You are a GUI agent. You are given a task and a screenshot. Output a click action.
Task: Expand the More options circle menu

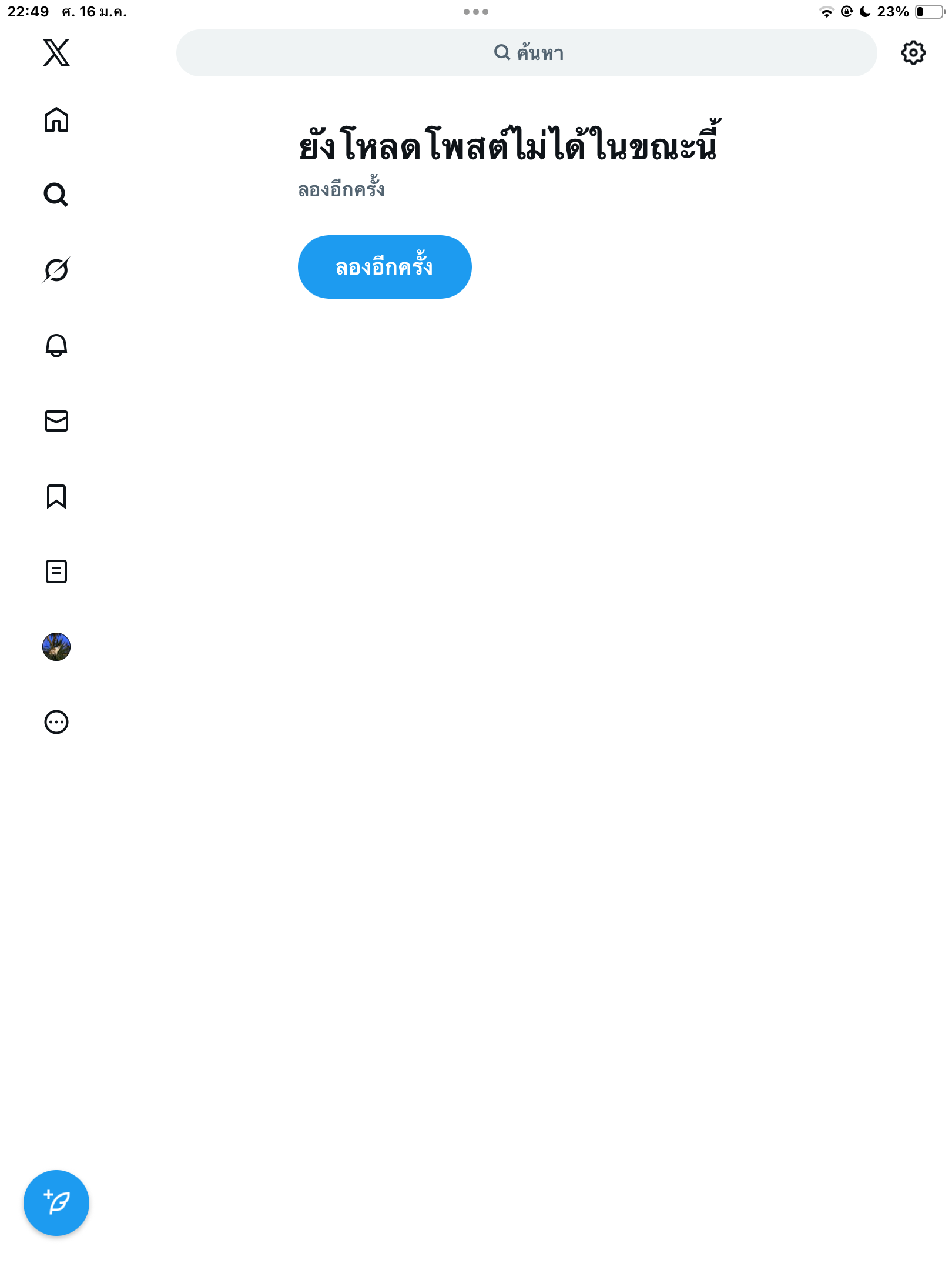pyautogui.click(x=56, y=722)
